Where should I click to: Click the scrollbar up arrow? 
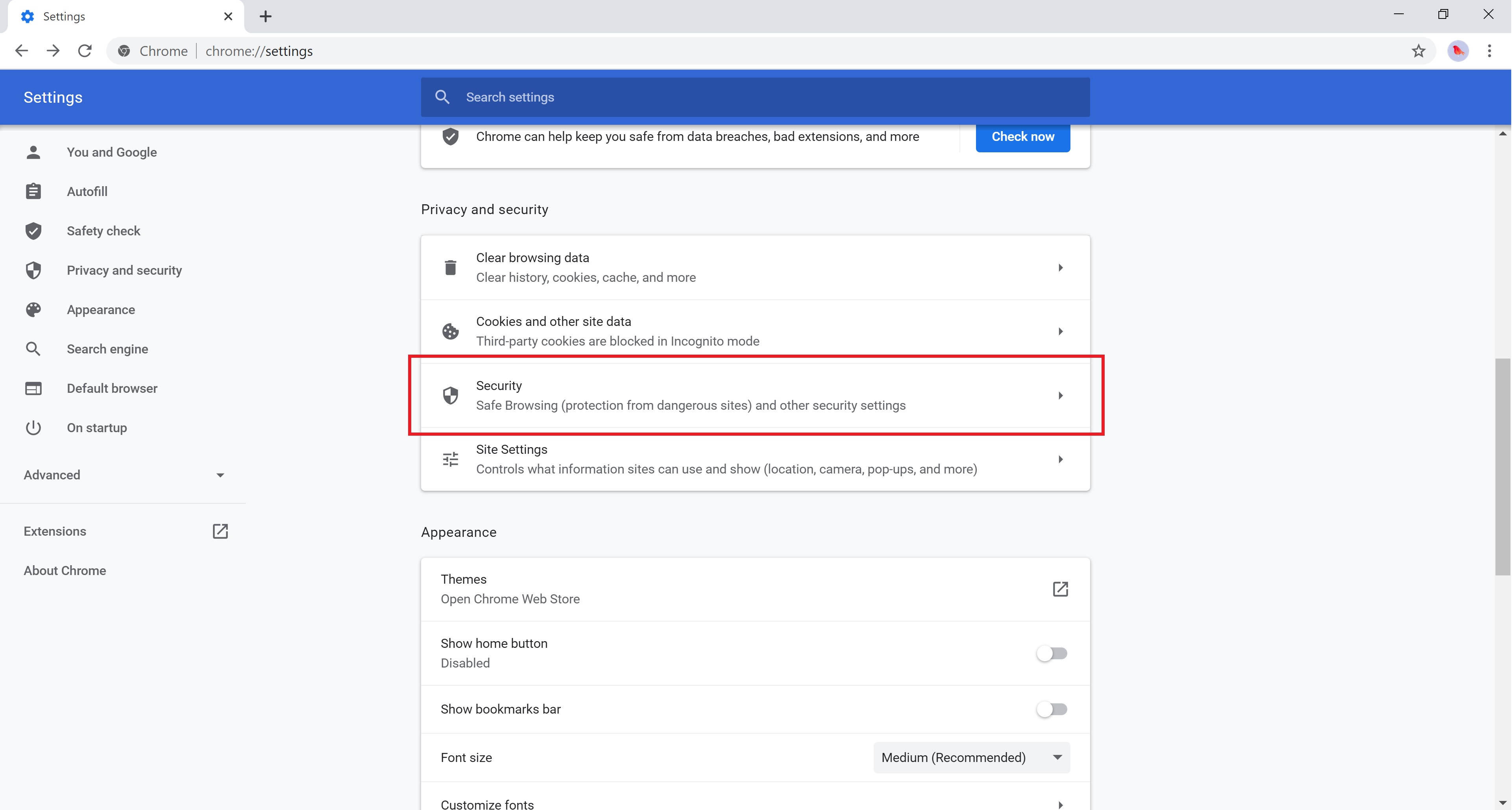tap(1503, 134)
